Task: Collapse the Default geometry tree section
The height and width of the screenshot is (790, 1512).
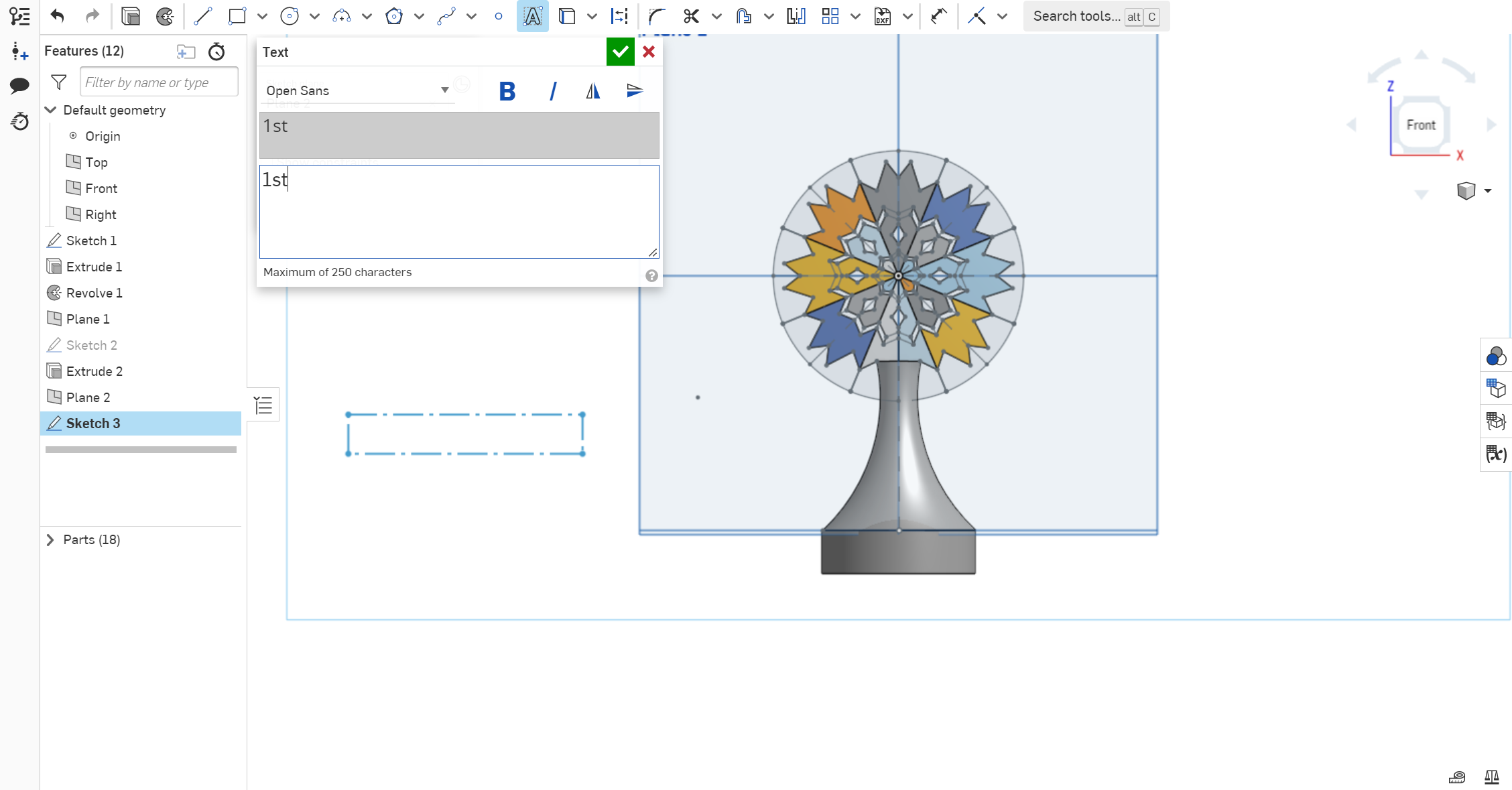Action: click(x=51, y=110)
